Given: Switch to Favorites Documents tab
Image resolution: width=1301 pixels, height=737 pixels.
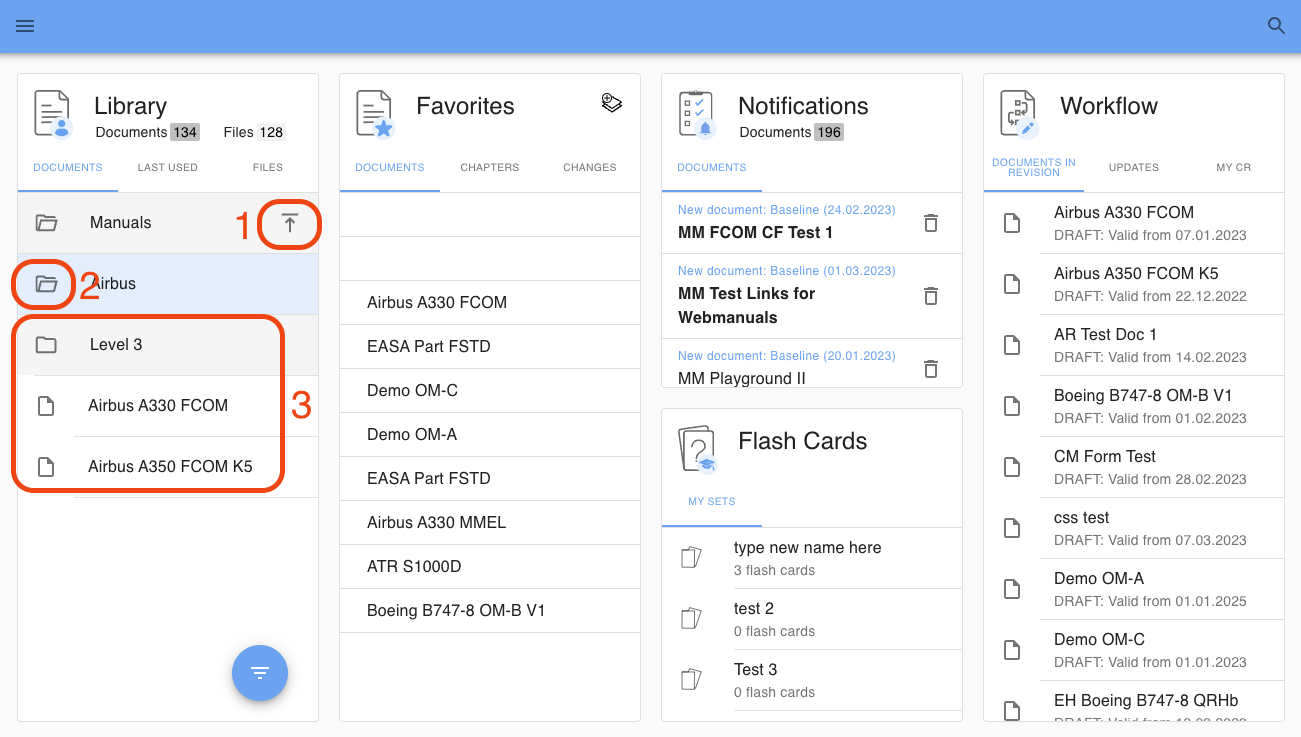Looking at the screenshot, I should pyautogui.click(x=390, y=168).
